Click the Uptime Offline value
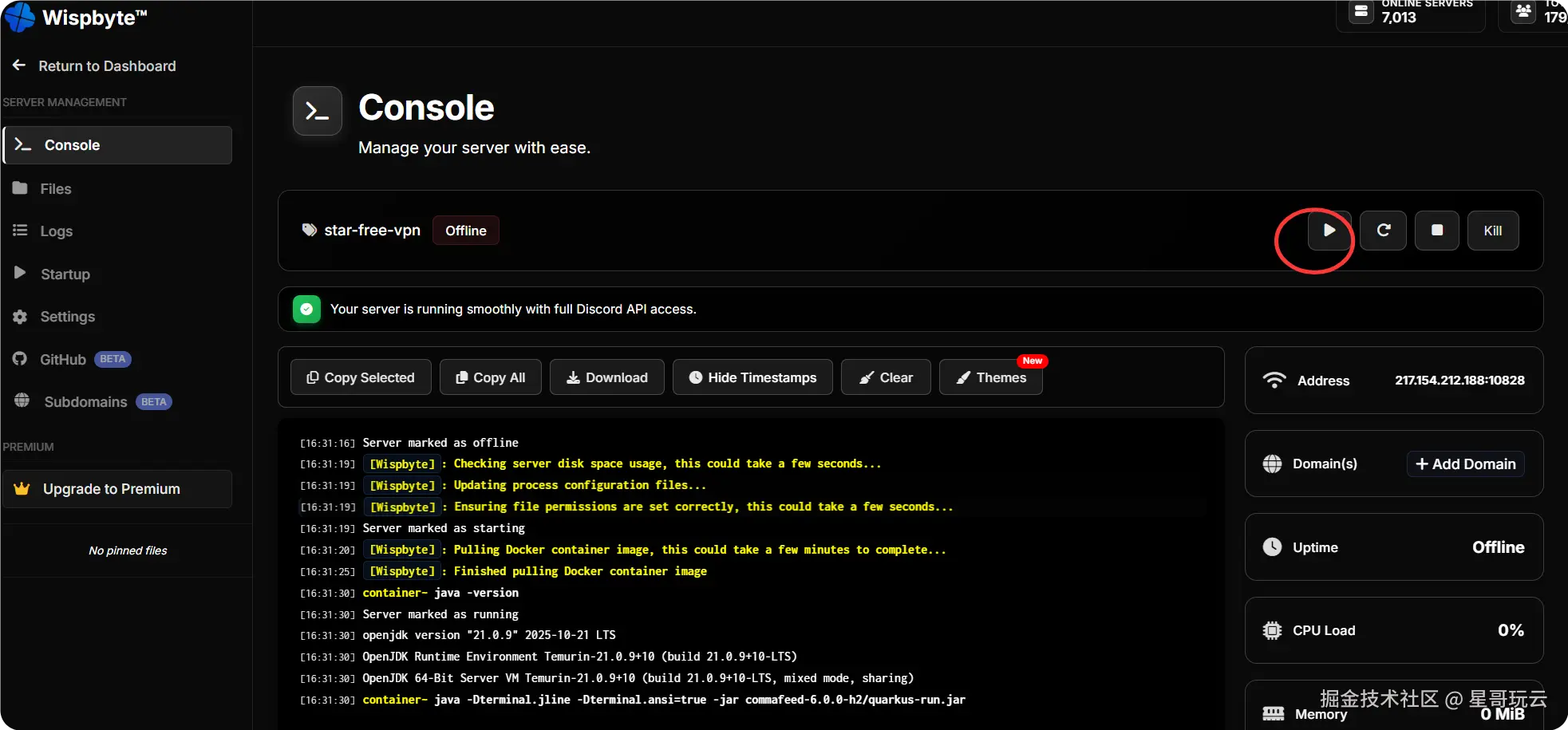This screenshot has height=730, width=1568. point(1499,547)
